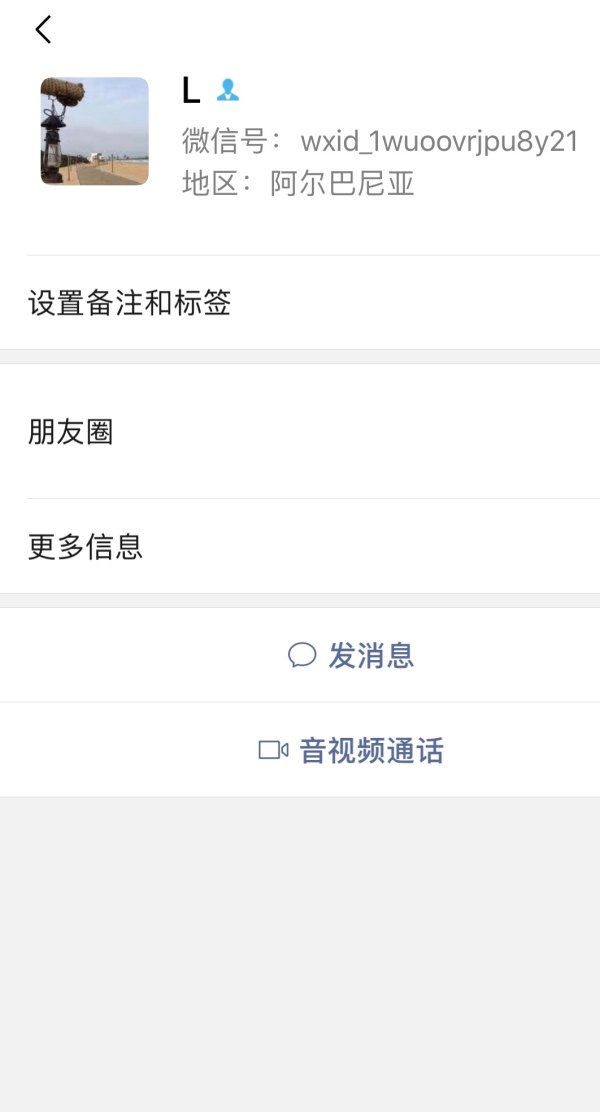Click the region value 阿尔巴尼亚
Screen dimensions: 600x1112
coord(342,184)
